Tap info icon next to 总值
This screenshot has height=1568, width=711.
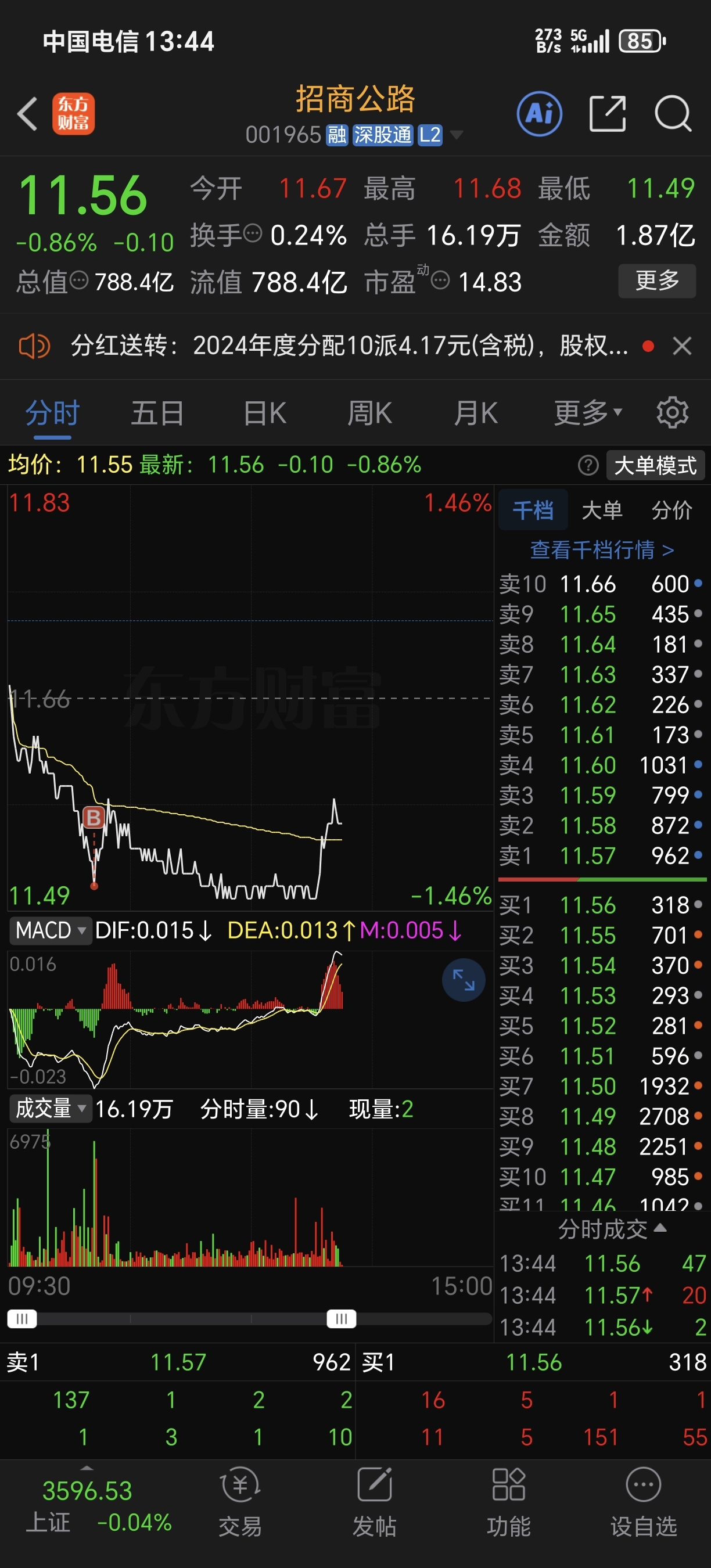[79, 280]
